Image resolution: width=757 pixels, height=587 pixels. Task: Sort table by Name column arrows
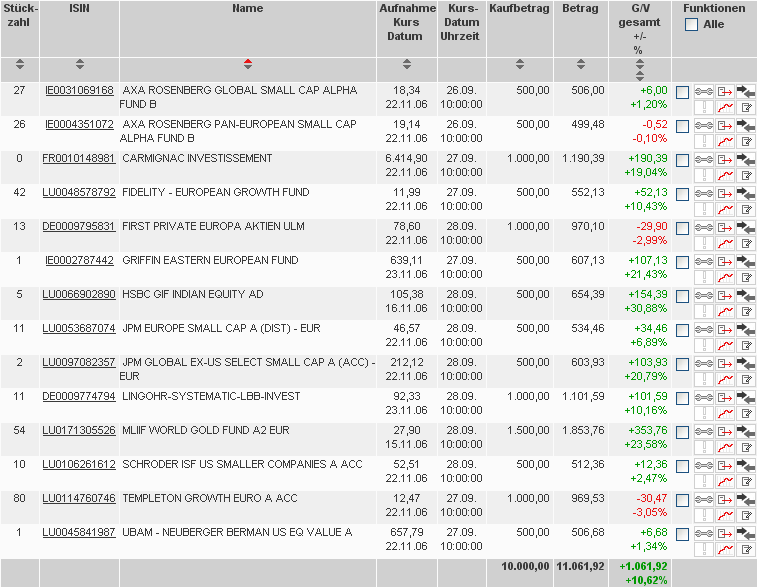[248, 64]
